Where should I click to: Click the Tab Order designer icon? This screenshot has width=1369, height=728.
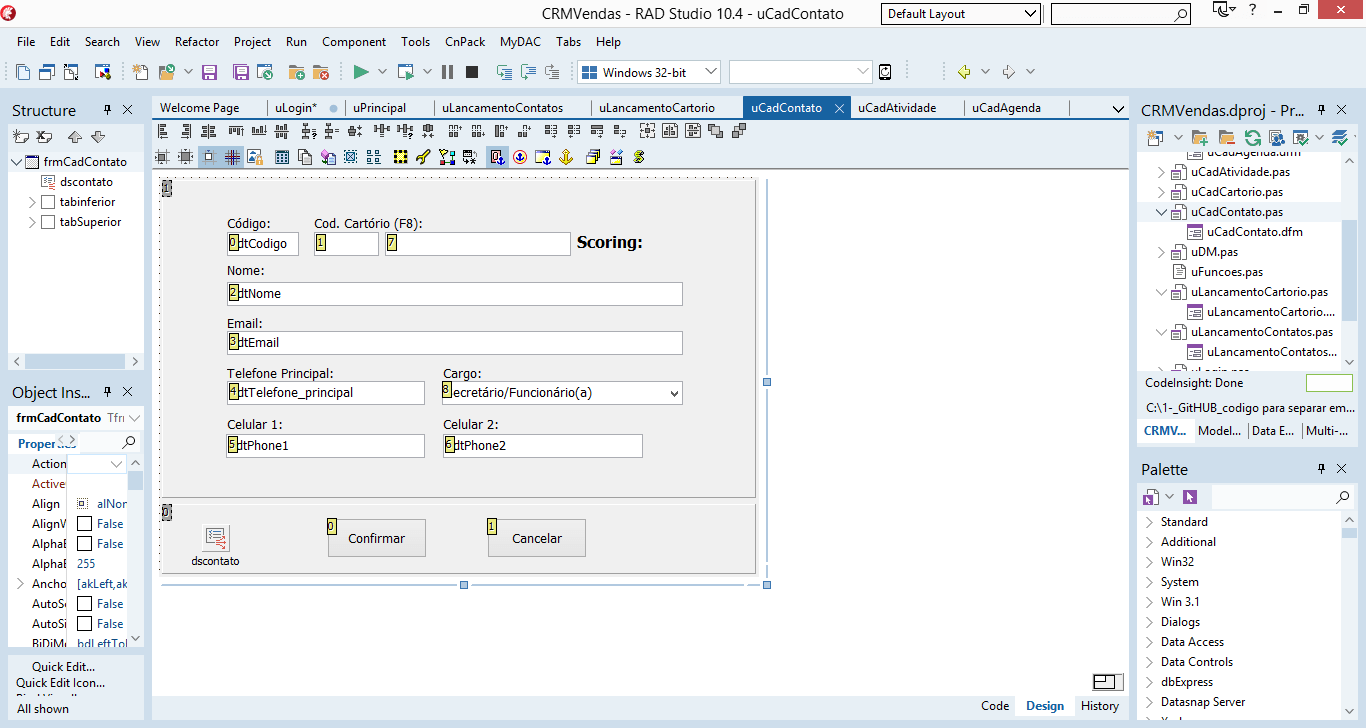tap(497, 157)
